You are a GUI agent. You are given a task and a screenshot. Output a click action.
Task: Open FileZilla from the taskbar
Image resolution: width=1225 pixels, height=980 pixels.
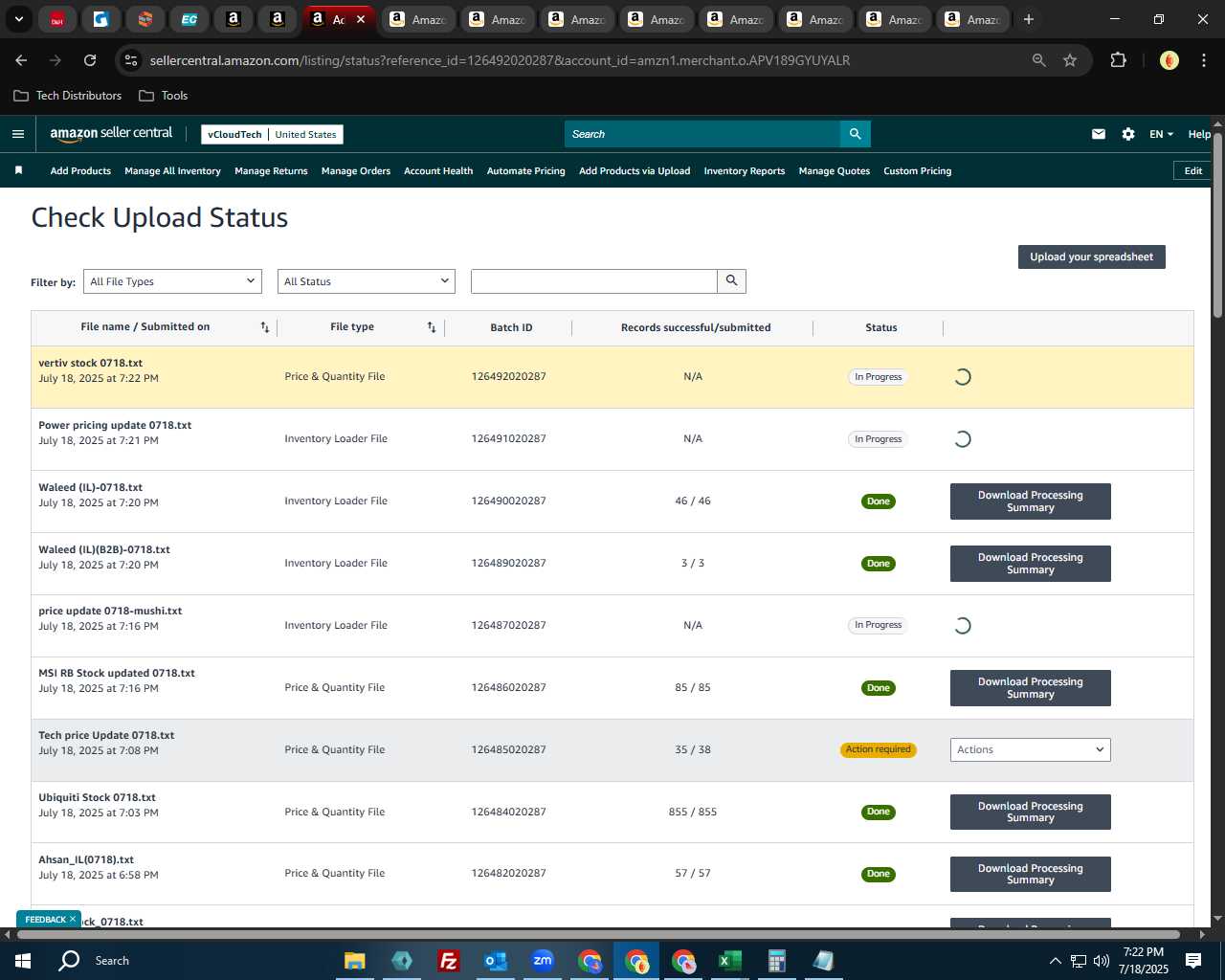pos(448,961)
